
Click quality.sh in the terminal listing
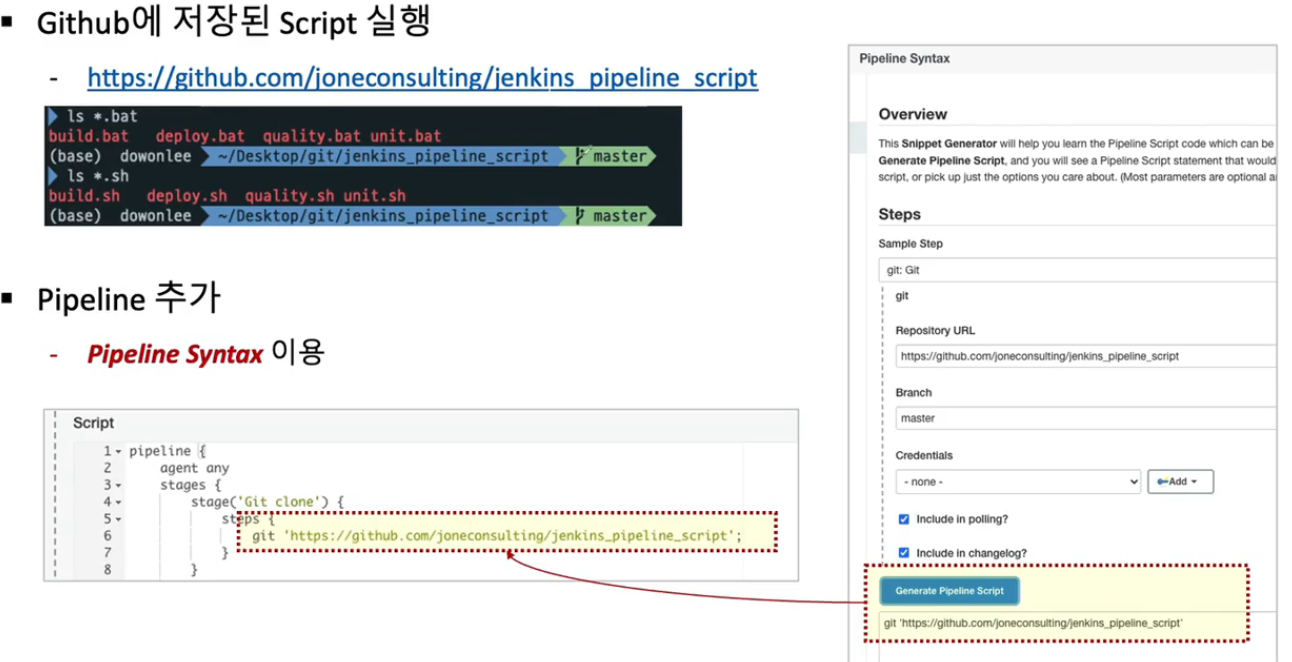pyautogui.click(x=290, y=196)
